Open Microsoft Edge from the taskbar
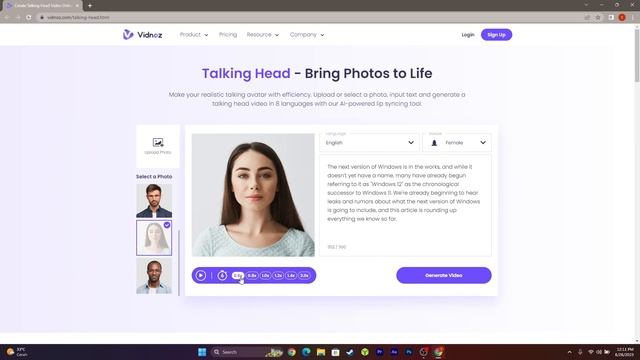Image resolution: width=640 pixels, height=360 pixels. pos(306,352)
